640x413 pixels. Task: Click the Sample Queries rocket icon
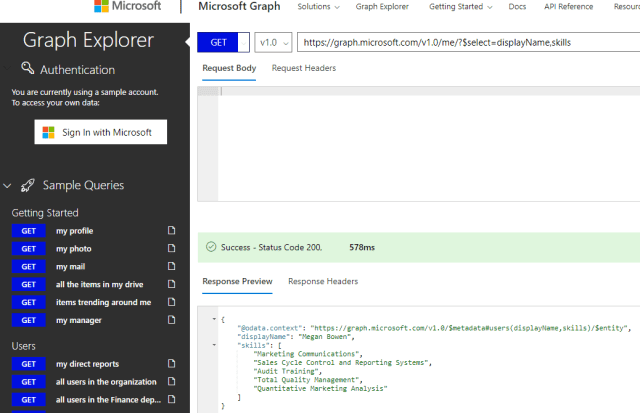[28, 185]
